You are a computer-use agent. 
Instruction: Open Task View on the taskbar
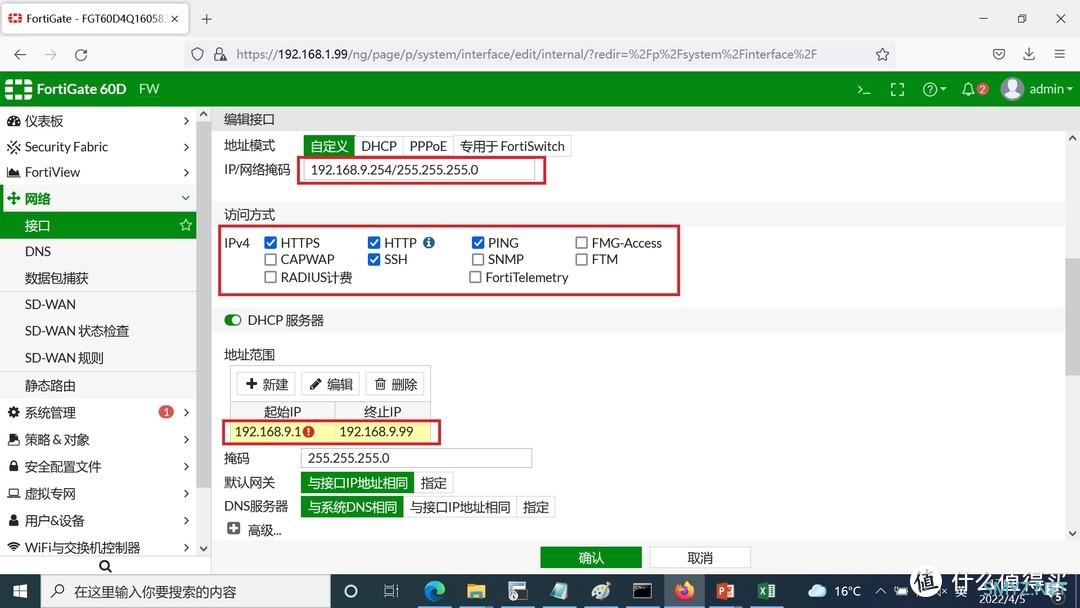(x=391, y=591)
